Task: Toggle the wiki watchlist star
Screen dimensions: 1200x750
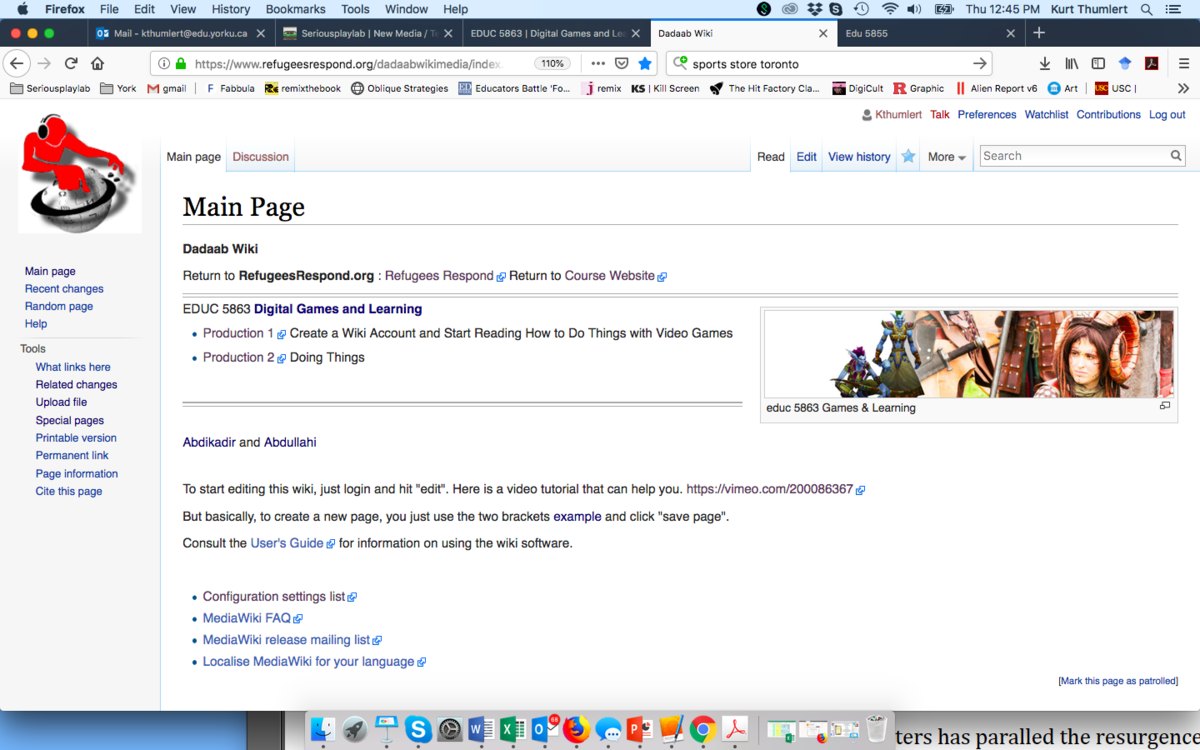Action: click(908, 156)
